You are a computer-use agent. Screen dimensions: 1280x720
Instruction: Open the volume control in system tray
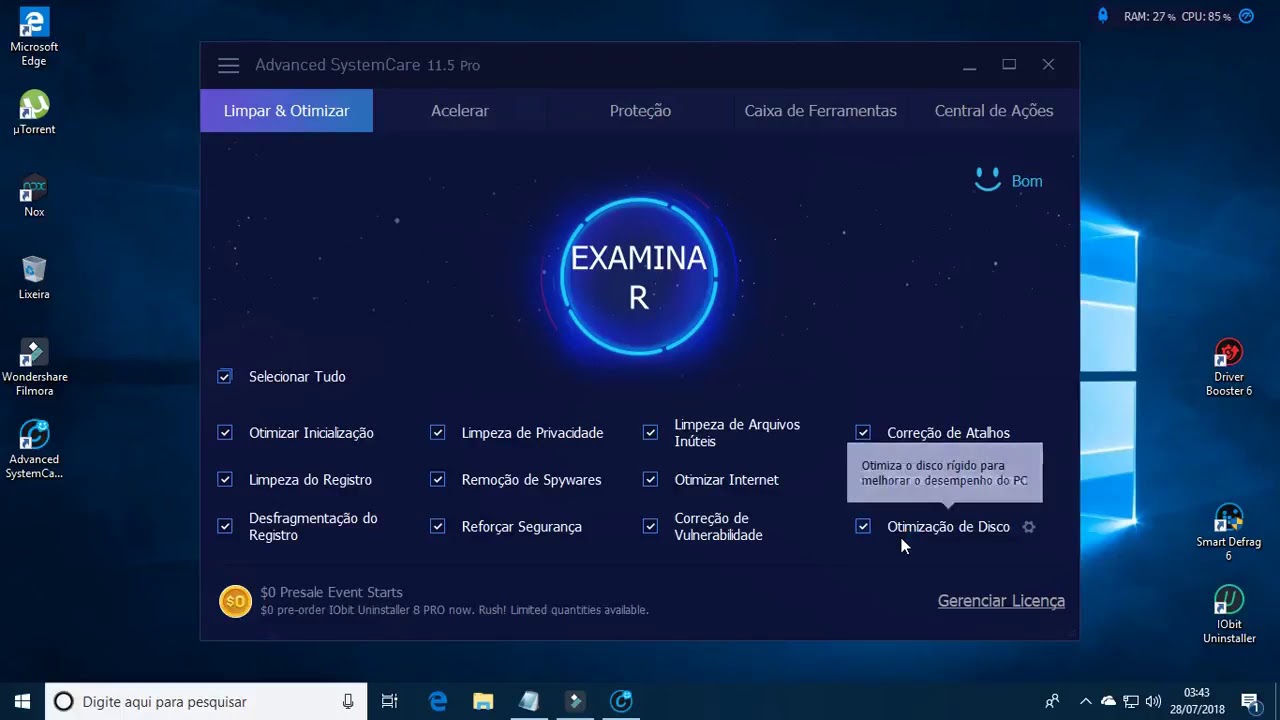tap(1153, 702)
